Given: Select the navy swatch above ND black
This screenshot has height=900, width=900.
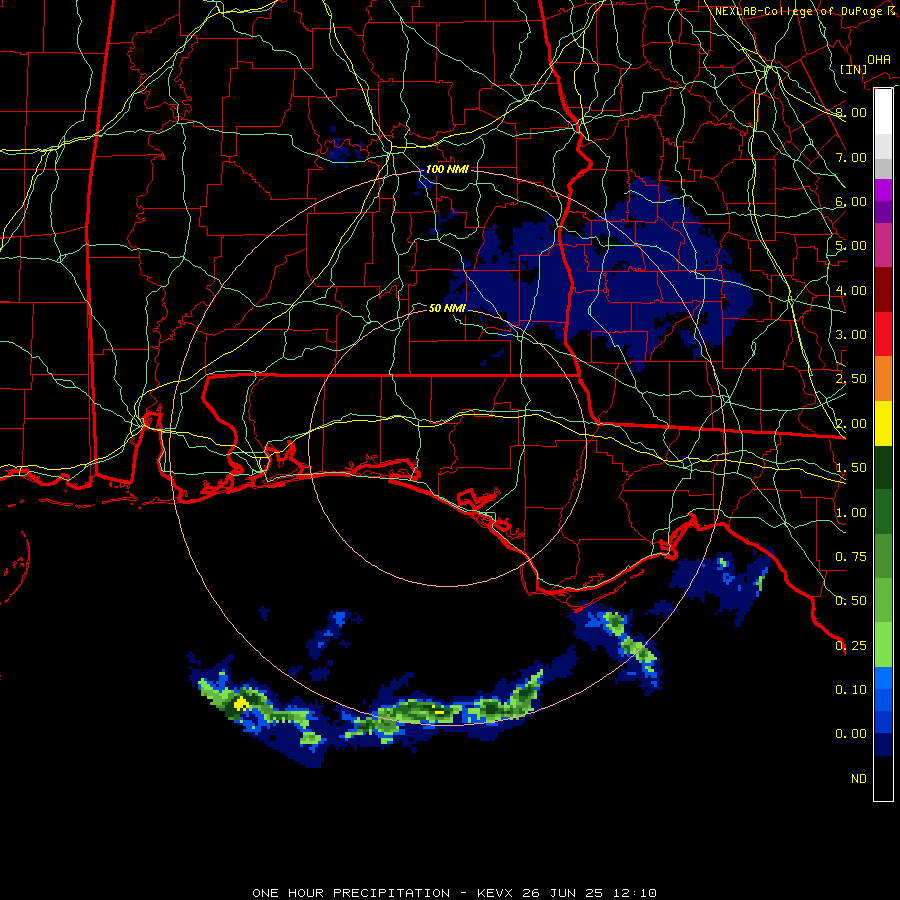Looking at the screenshot, I should click(x=883, y=745).
